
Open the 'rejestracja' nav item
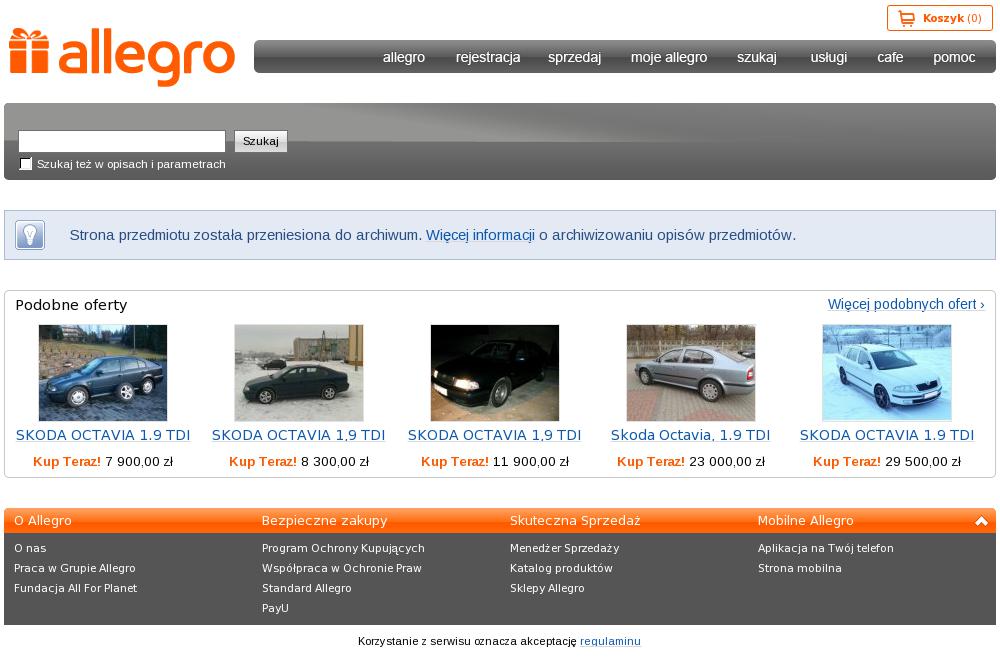[488, 57]
